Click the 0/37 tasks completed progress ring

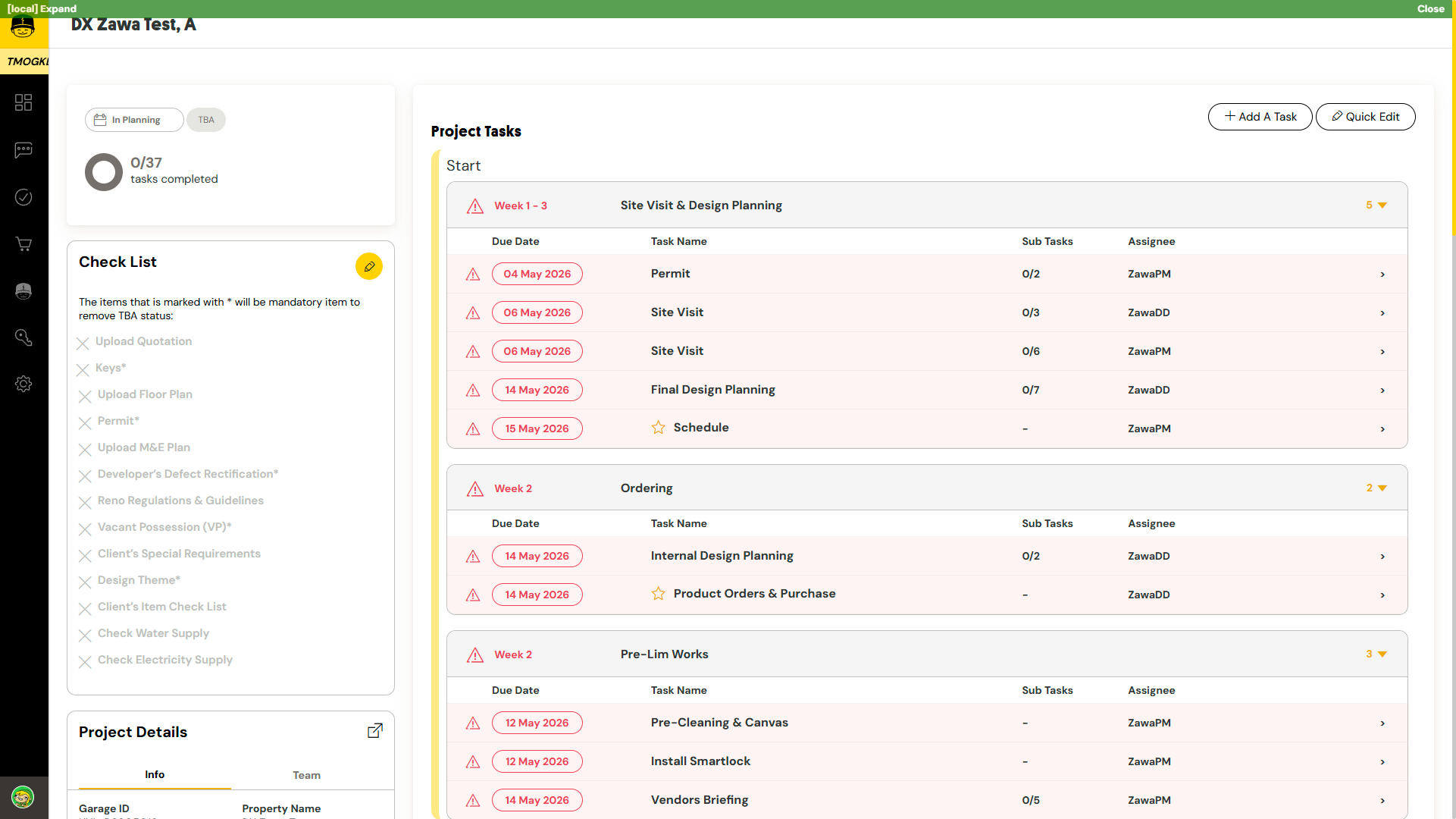click(x=104, y=172)
